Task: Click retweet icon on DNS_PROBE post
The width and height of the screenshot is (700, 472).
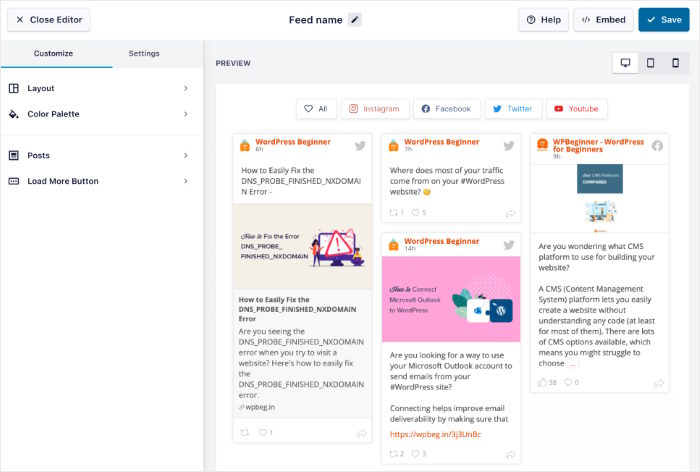Action: tap(245, 432)
